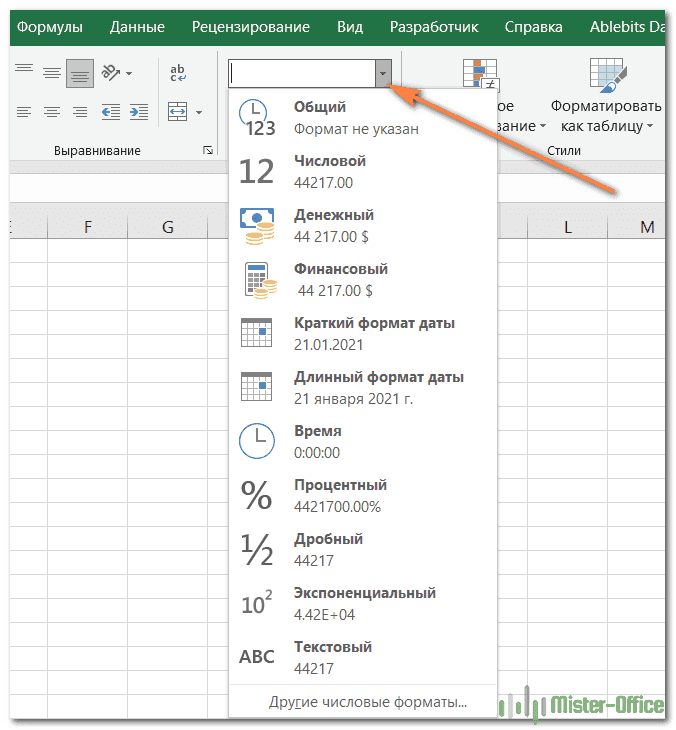The height and width of the screenshot is (730, 676).
Task: Switch to the Разработчик tab
Action: tap(434, 27)
